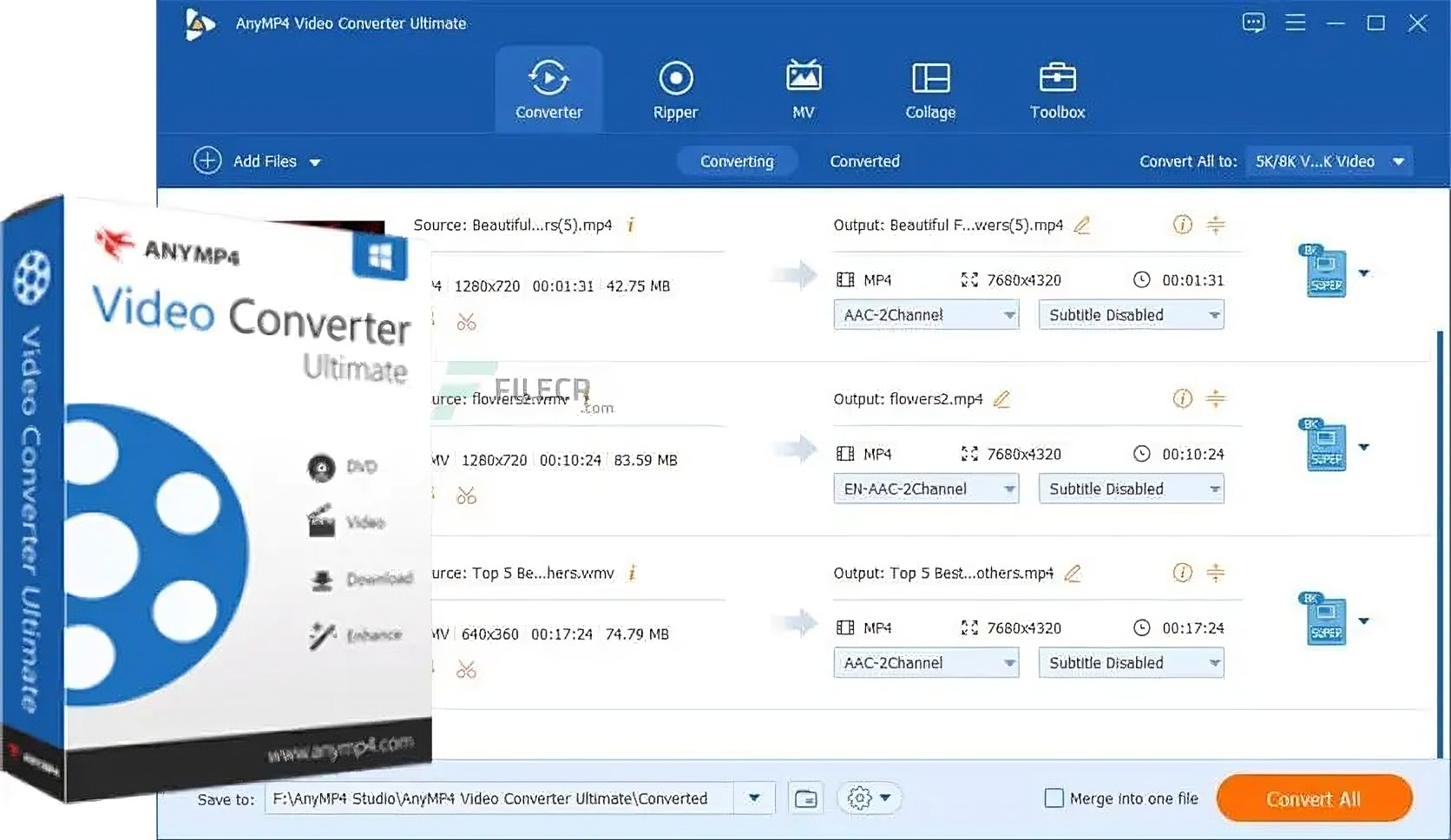Rename output Beautiful F...wers(5).mp4 with pencil icon
This screenshot has height=840, width=1451.
click(1081, 226)
